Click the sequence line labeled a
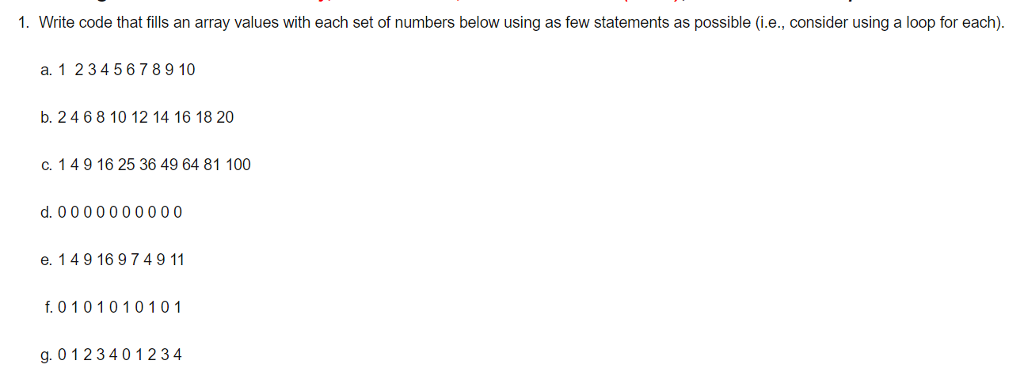This screenshot has height=372, width=1024. (118, 70)
